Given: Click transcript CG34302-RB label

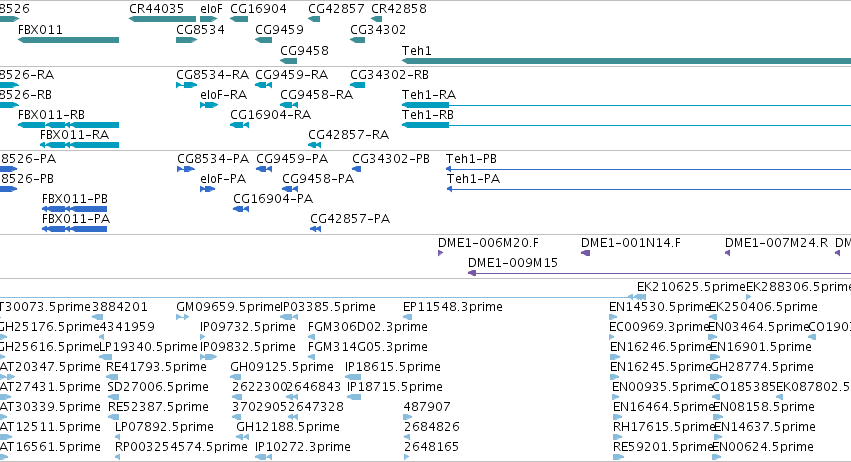Looking at the screenshot, I should pyautogui.click(x=390, y=75).
